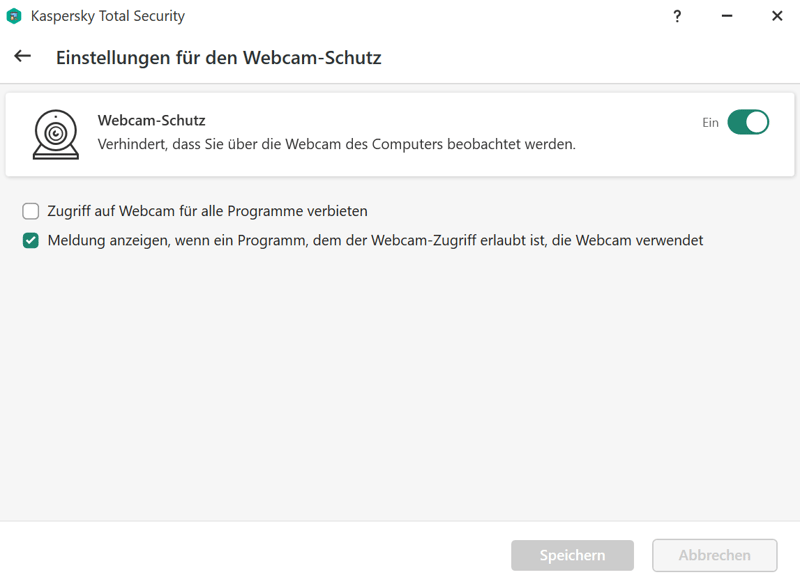Uncheck the 'Meldung anzeigen' checkbox
Viewport: 800px width, 584px height.
[x=31, y=240]
